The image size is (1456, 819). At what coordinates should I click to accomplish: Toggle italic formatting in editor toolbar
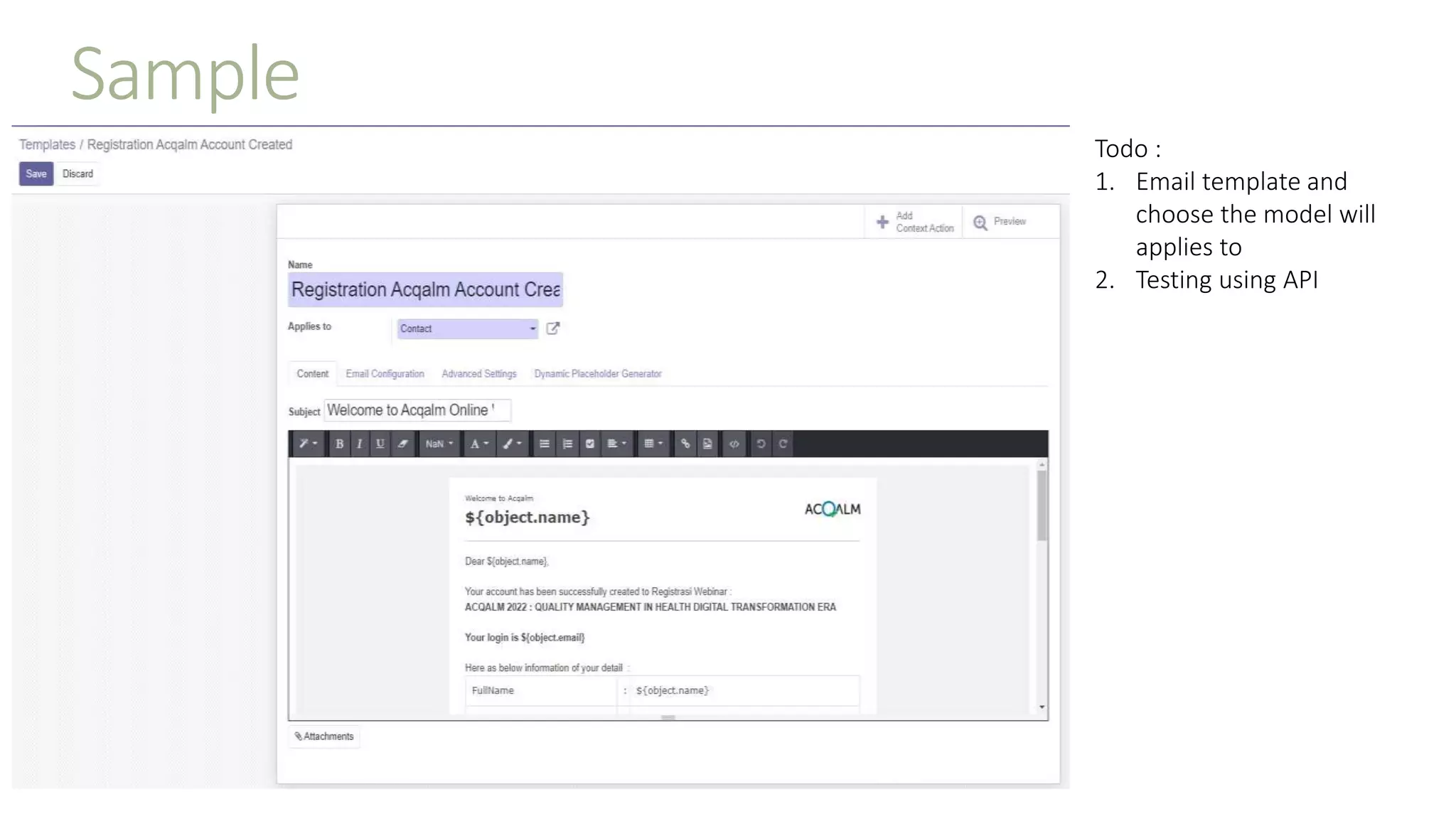(360, 444)
